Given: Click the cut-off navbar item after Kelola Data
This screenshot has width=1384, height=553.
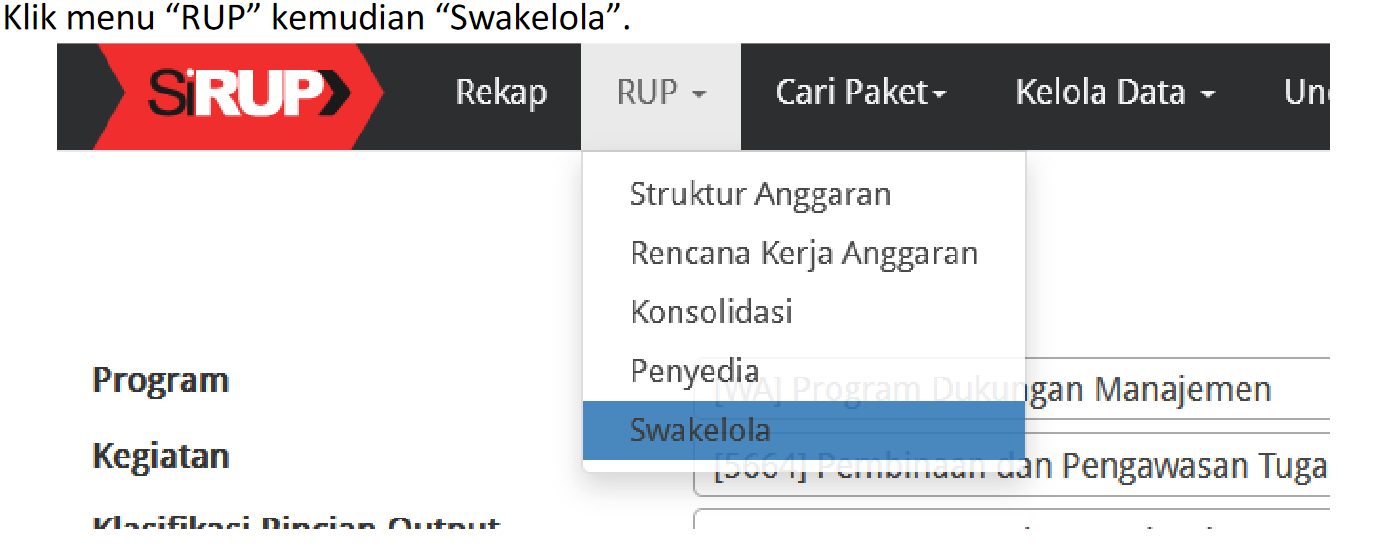Looking at the screenshot, I should 1305,93.
